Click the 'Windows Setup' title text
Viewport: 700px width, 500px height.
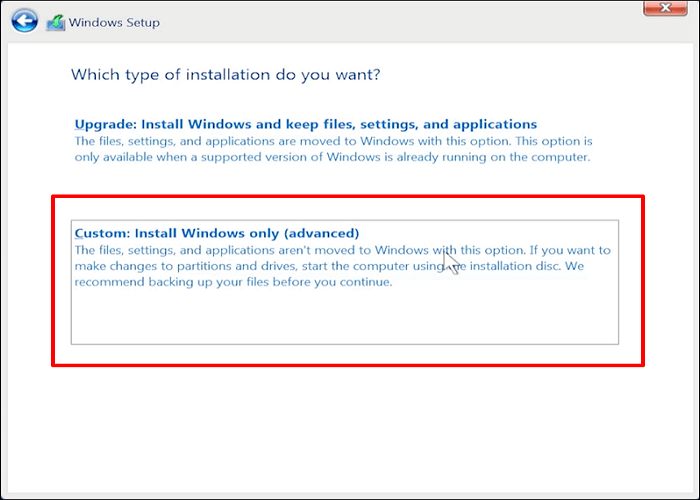114,22
